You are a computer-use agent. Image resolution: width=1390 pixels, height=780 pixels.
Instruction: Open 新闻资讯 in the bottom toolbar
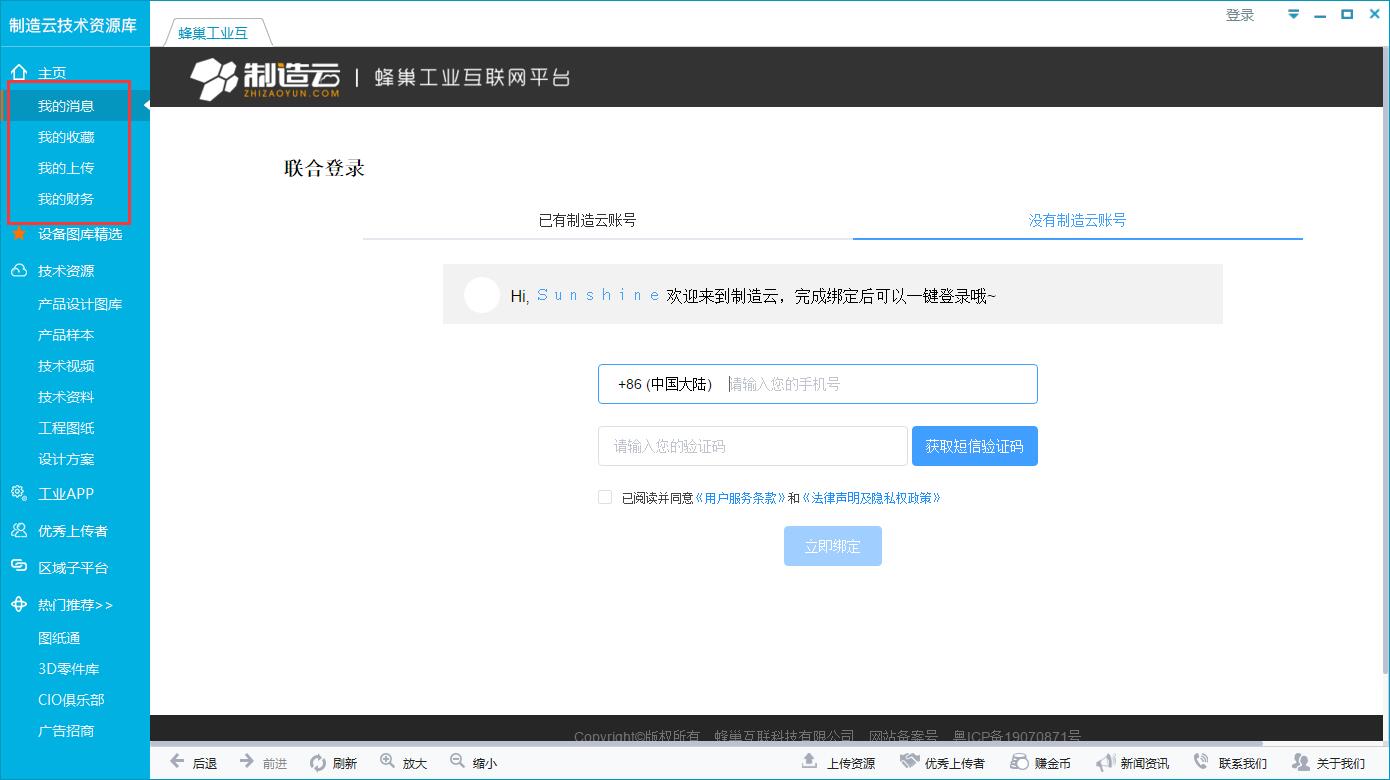[1132, 763]
